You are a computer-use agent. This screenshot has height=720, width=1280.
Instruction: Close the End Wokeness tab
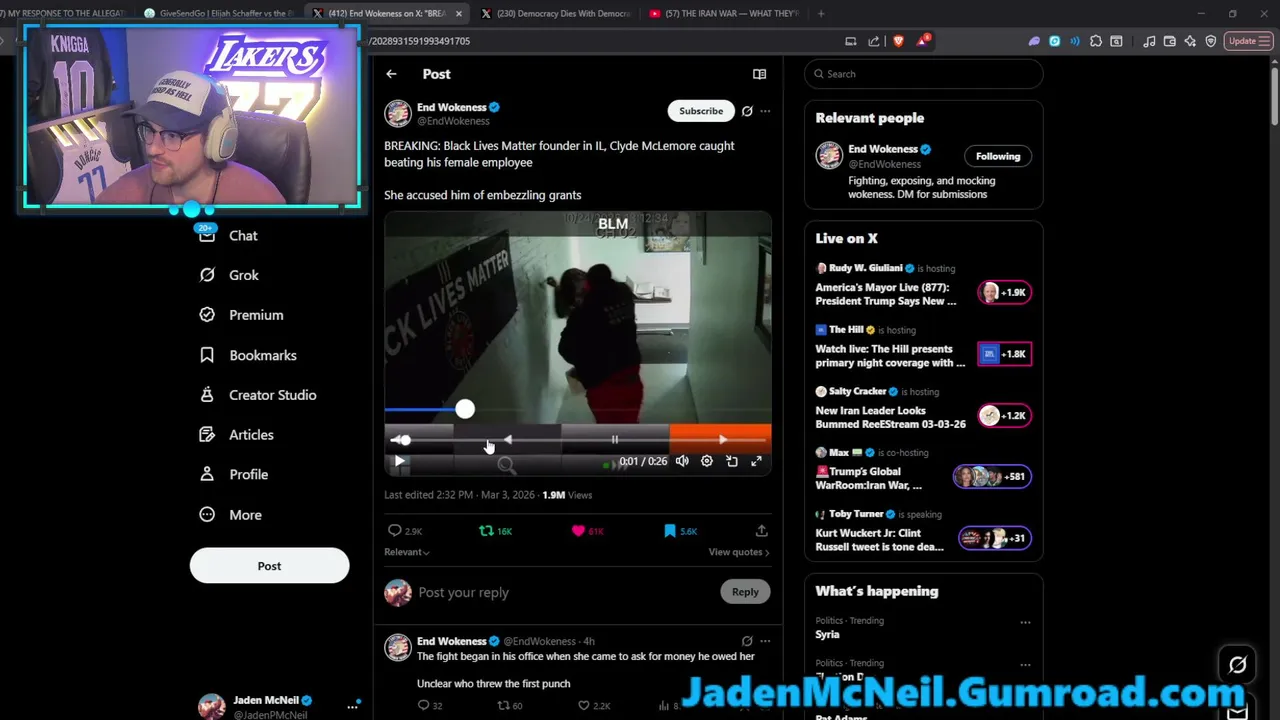459,14
